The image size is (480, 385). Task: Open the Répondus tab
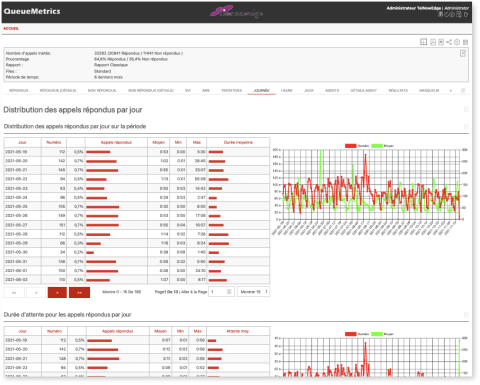point(19,91)
